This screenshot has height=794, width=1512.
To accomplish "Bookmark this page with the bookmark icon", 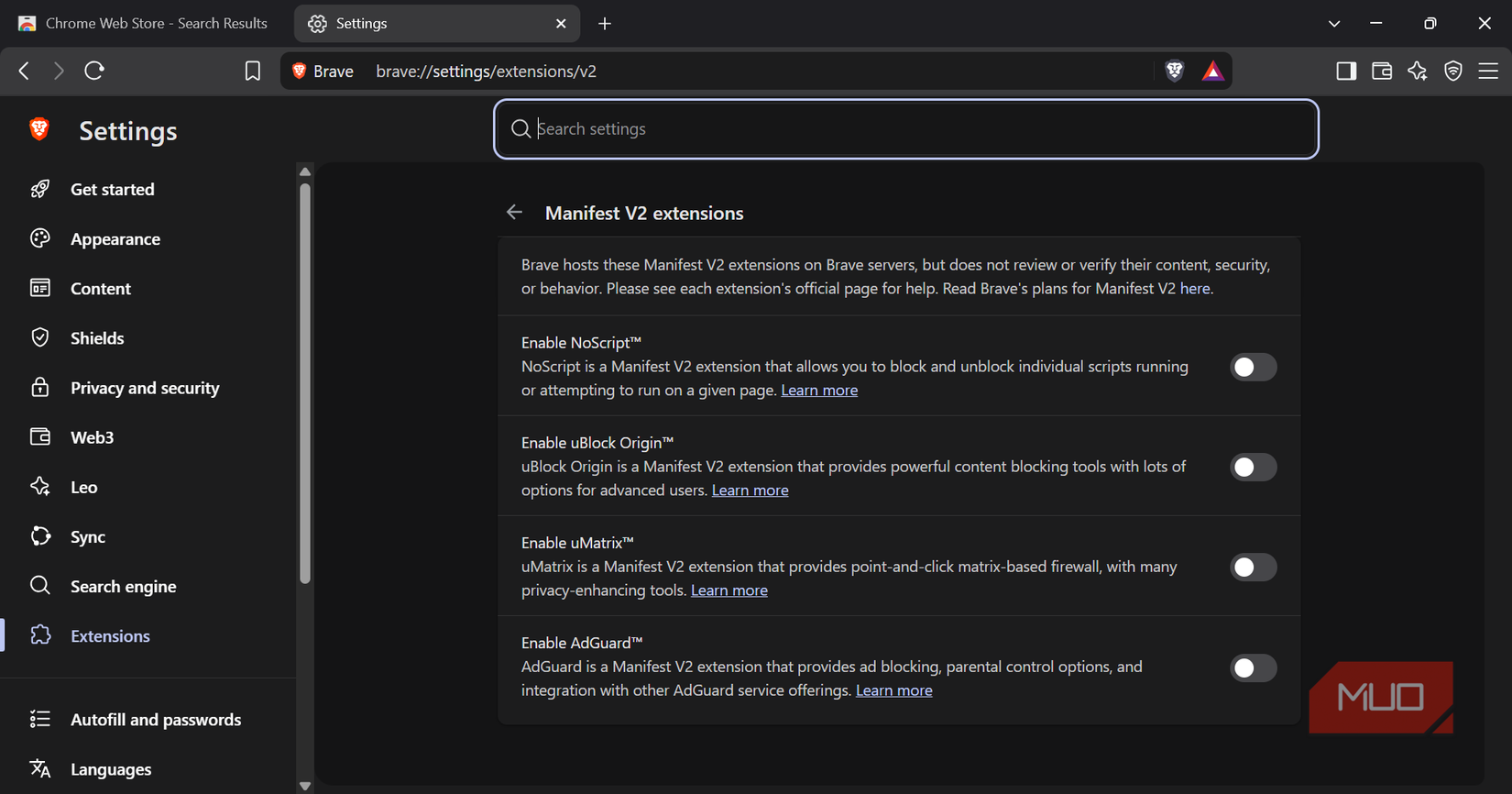I will pyautogui.click(x=253, y=71).
